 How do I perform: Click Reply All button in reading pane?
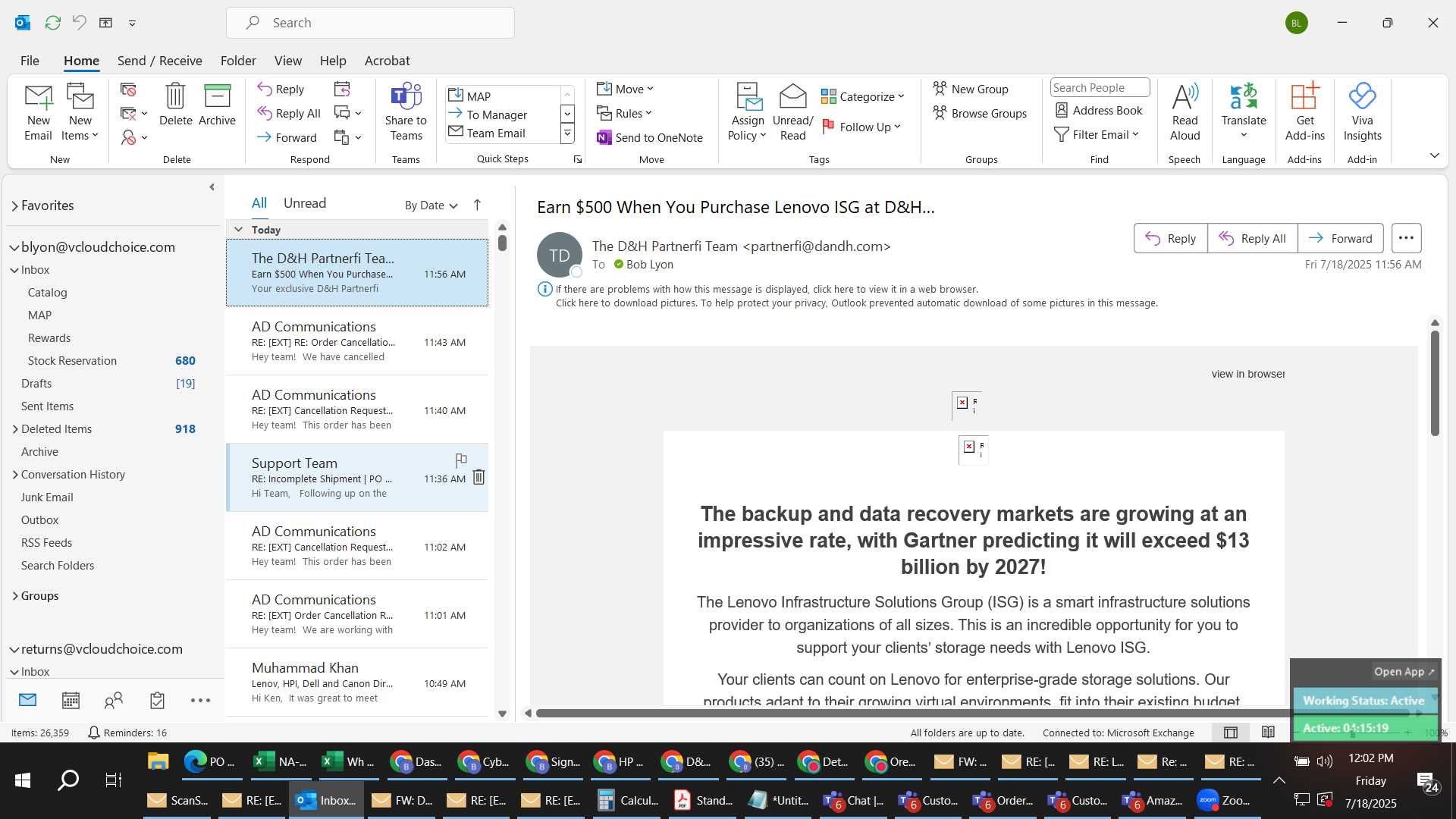[1252, 238]
